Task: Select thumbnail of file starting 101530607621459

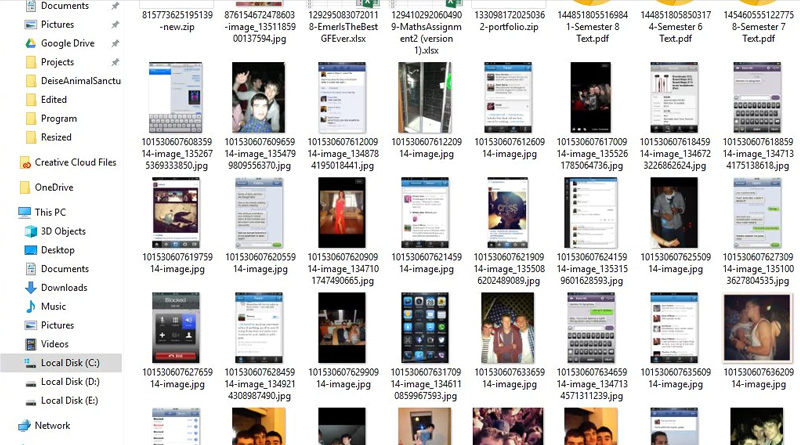Action: (425, 213)
